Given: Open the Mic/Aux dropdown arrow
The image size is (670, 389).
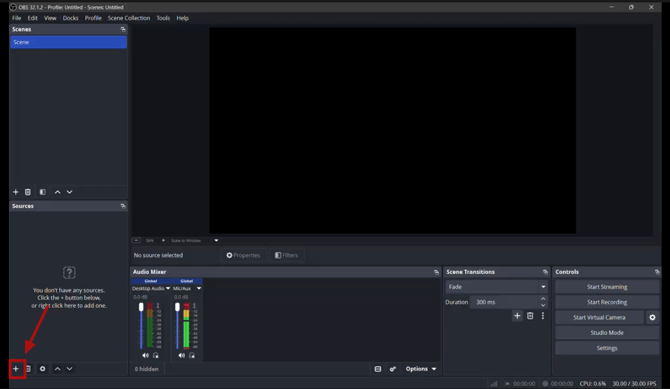Looking at the screenshot, I should click(x=199, y=289).
